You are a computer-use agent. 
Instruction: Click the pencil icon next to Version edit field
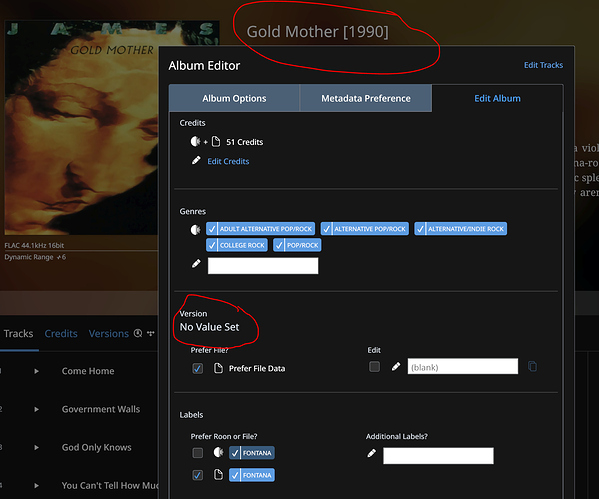(x=396, y=367)
